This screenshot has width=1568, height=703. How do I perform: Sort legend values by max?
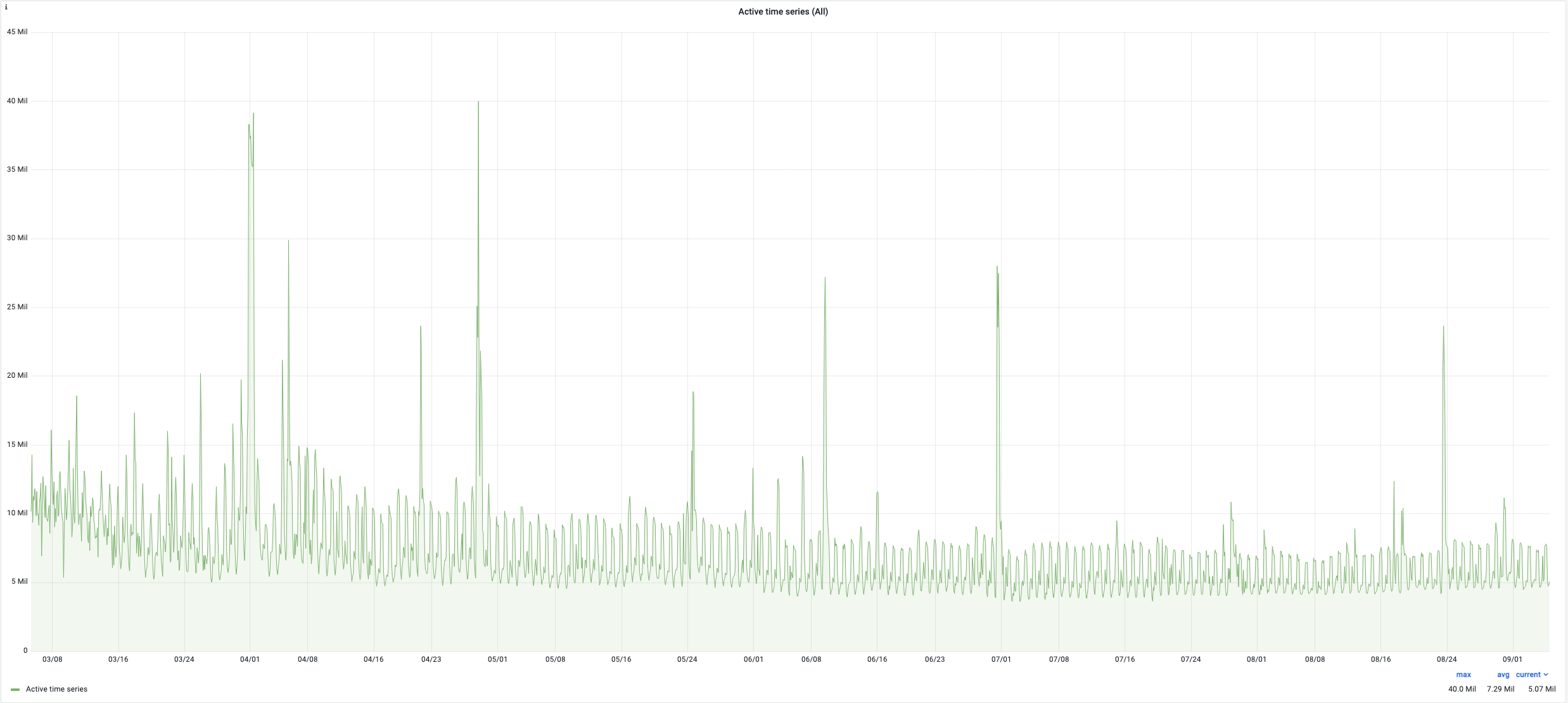1465,674
